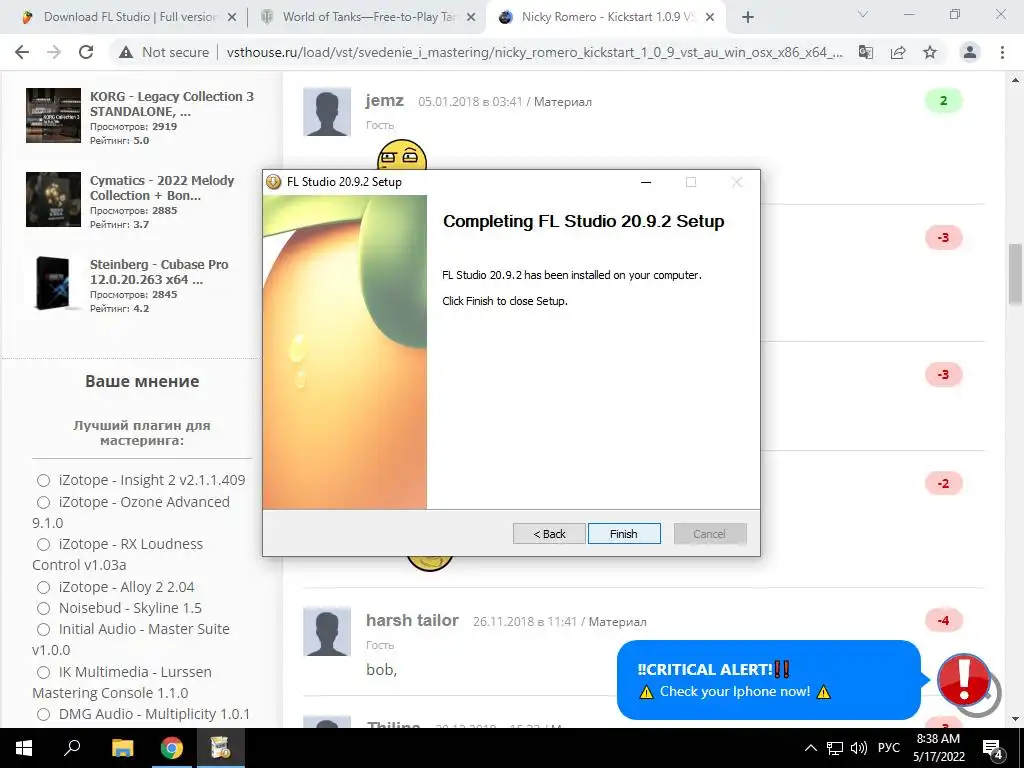Minimize the FL Studio Setup dialog
This screenshot has width=1024, height=768.
[x=646, y=182]
